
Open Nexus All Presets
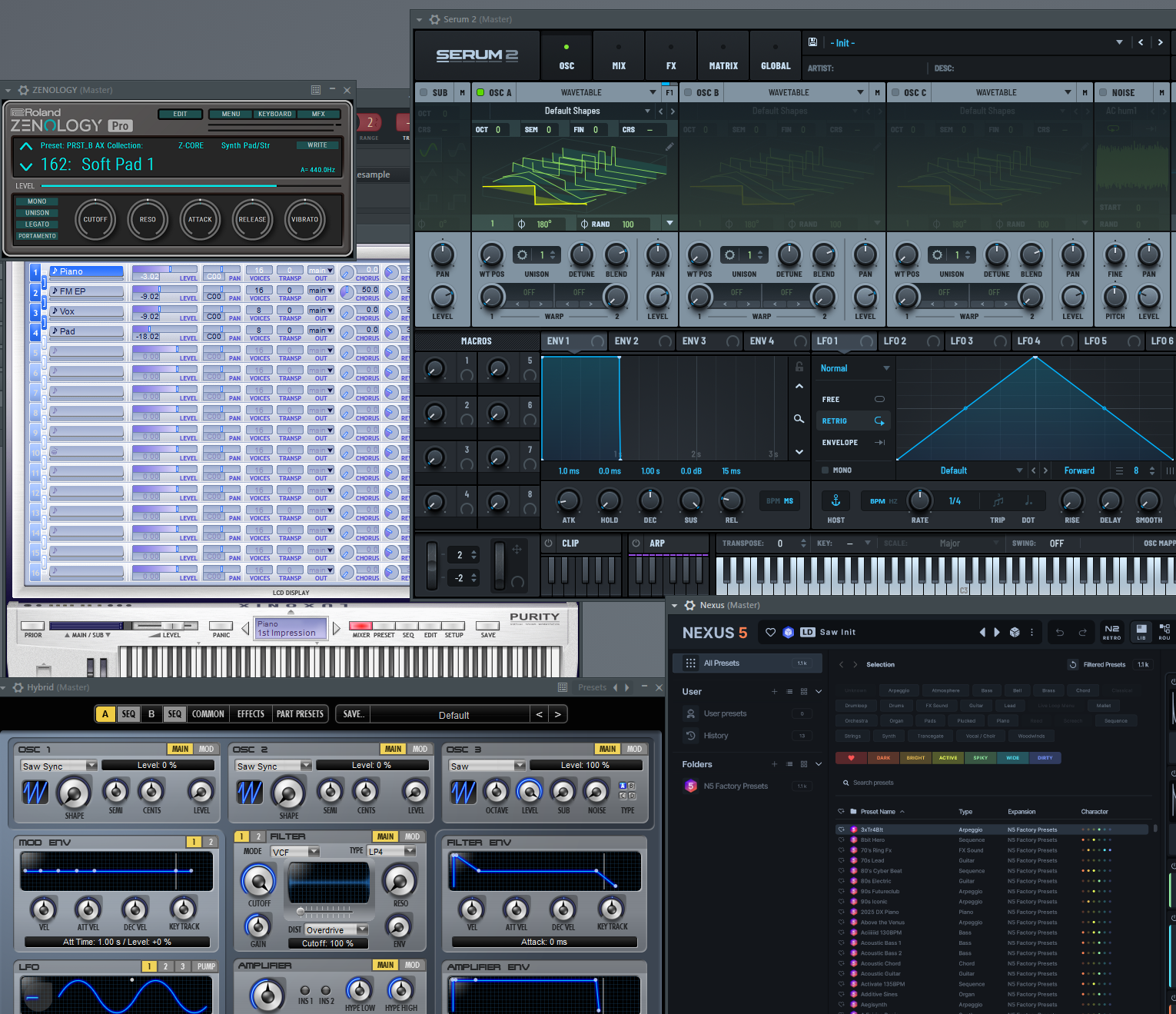tap(748, 663)
